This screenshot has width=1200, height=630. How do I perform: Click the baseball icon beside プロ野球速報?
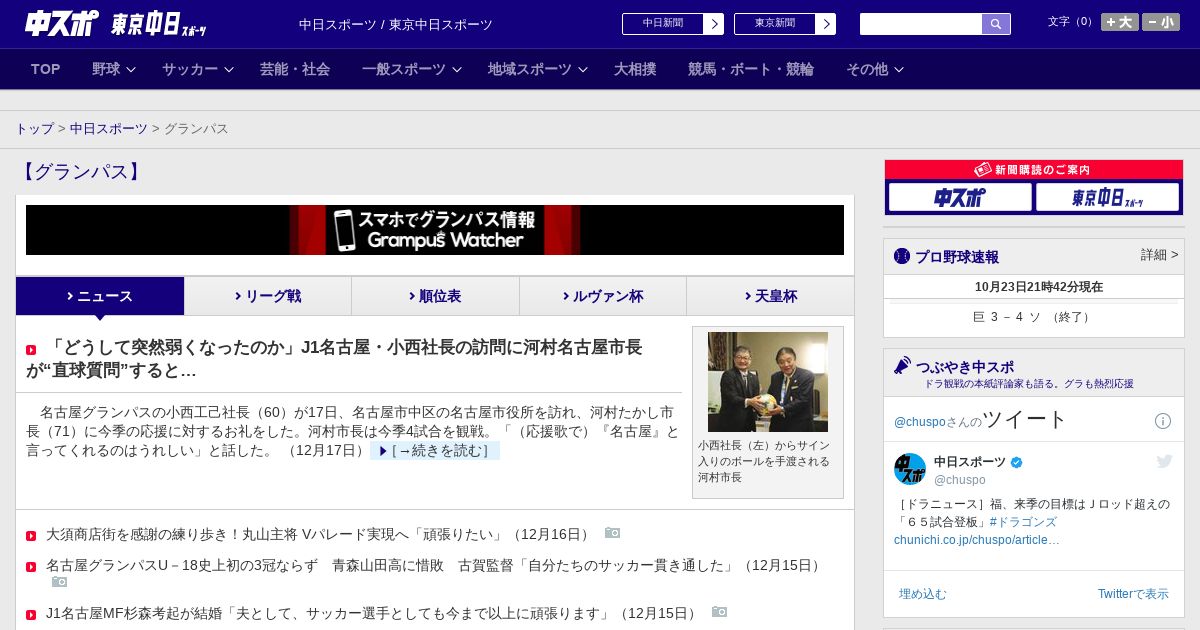click(x=902, y=256)
